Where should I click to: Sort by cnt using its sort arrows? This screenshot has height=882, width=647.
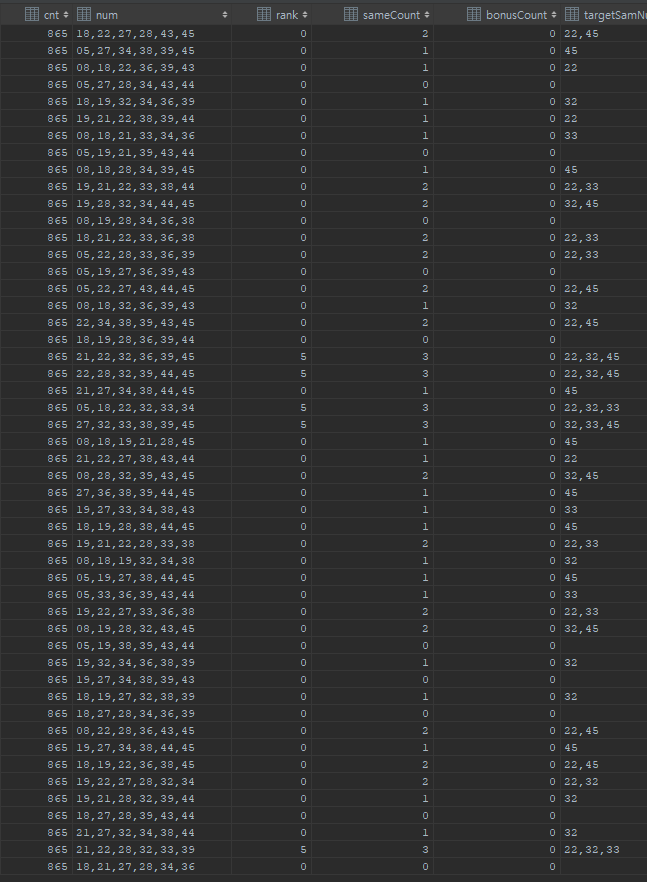66,15
